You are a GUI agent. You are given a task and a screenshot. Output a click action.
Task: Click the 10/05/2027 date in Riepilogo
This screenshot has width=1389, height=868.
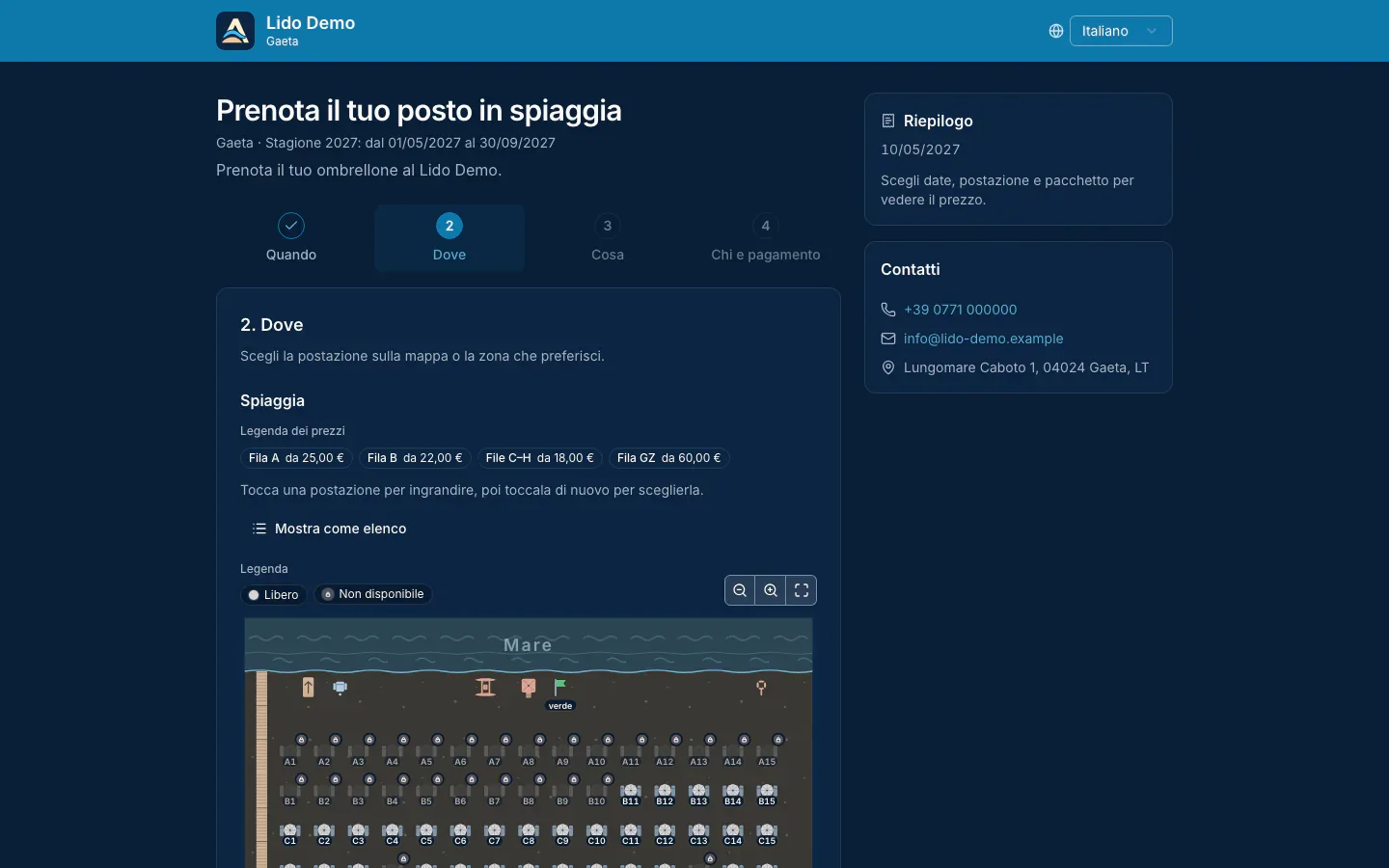920,149
